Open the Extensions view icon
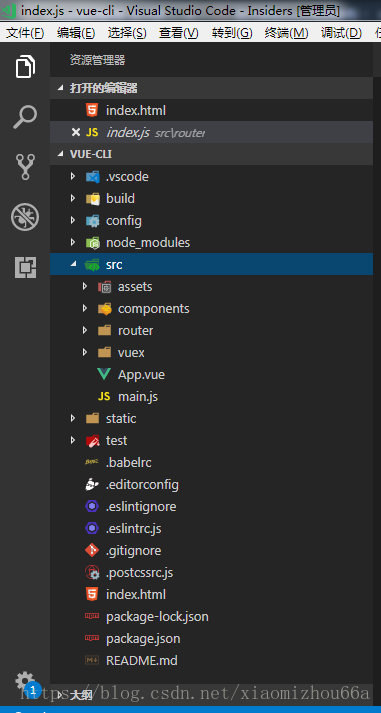The width and height of the screenshot is (381, 713). tap(25, 266)
